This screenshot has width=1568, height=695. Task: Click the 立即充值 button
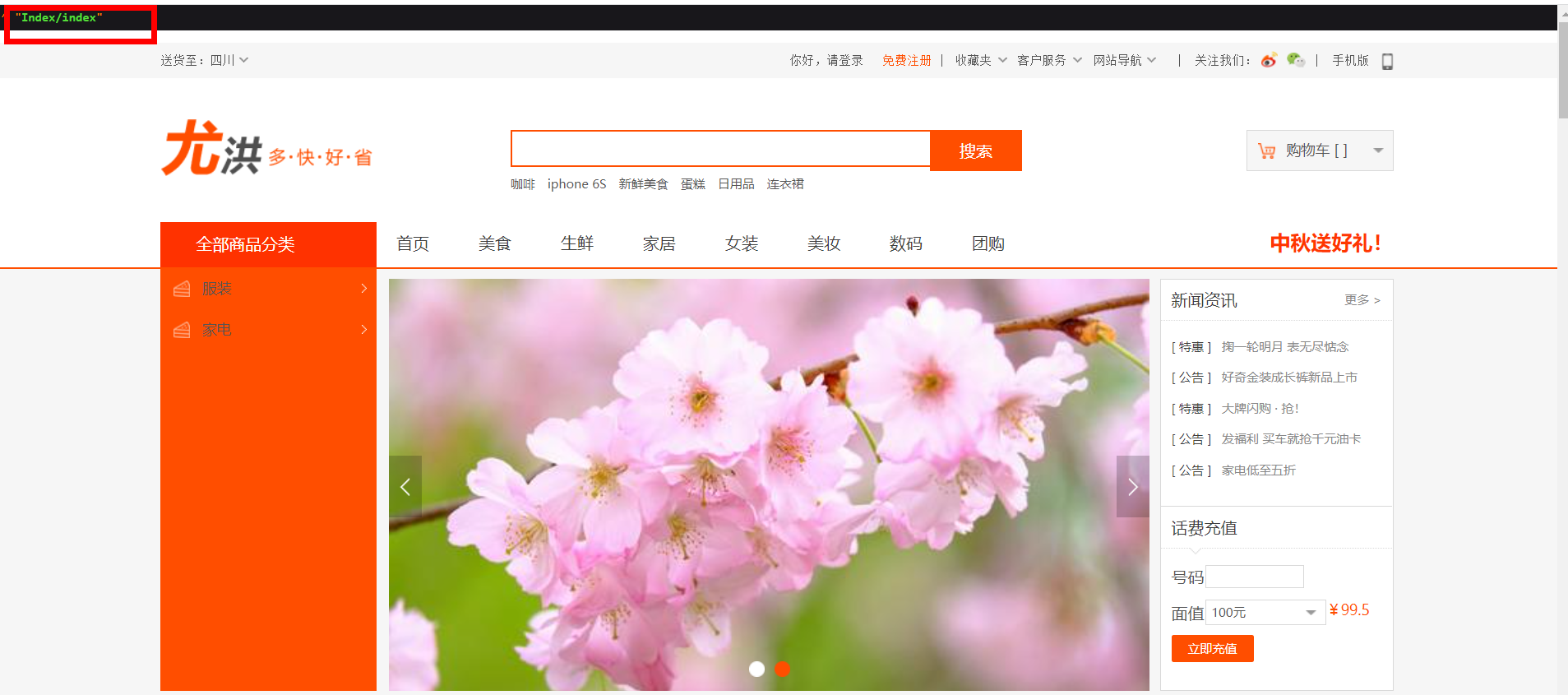coord(1213,648)
